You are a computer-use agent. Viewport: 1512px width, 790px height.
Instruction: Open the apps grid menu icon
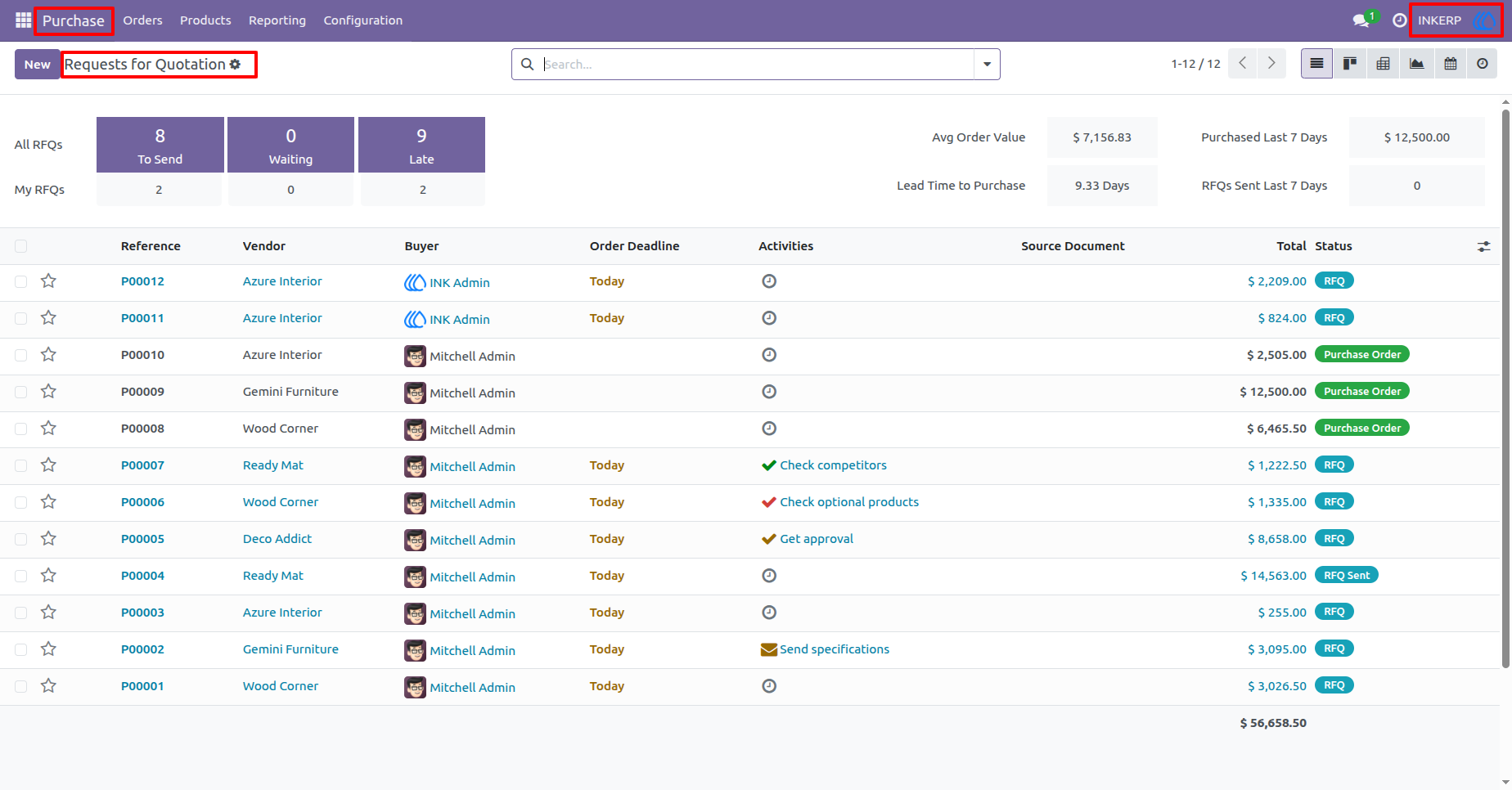[23, 20]
